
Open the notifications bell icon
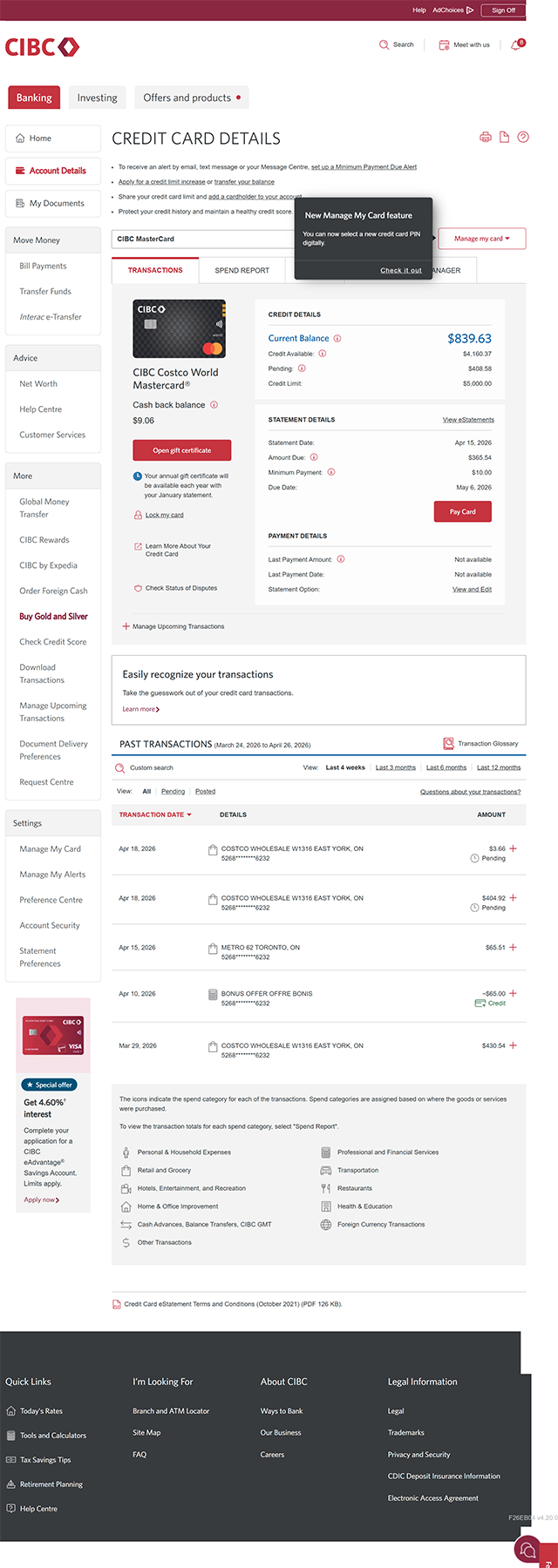[x=516, y=44]
